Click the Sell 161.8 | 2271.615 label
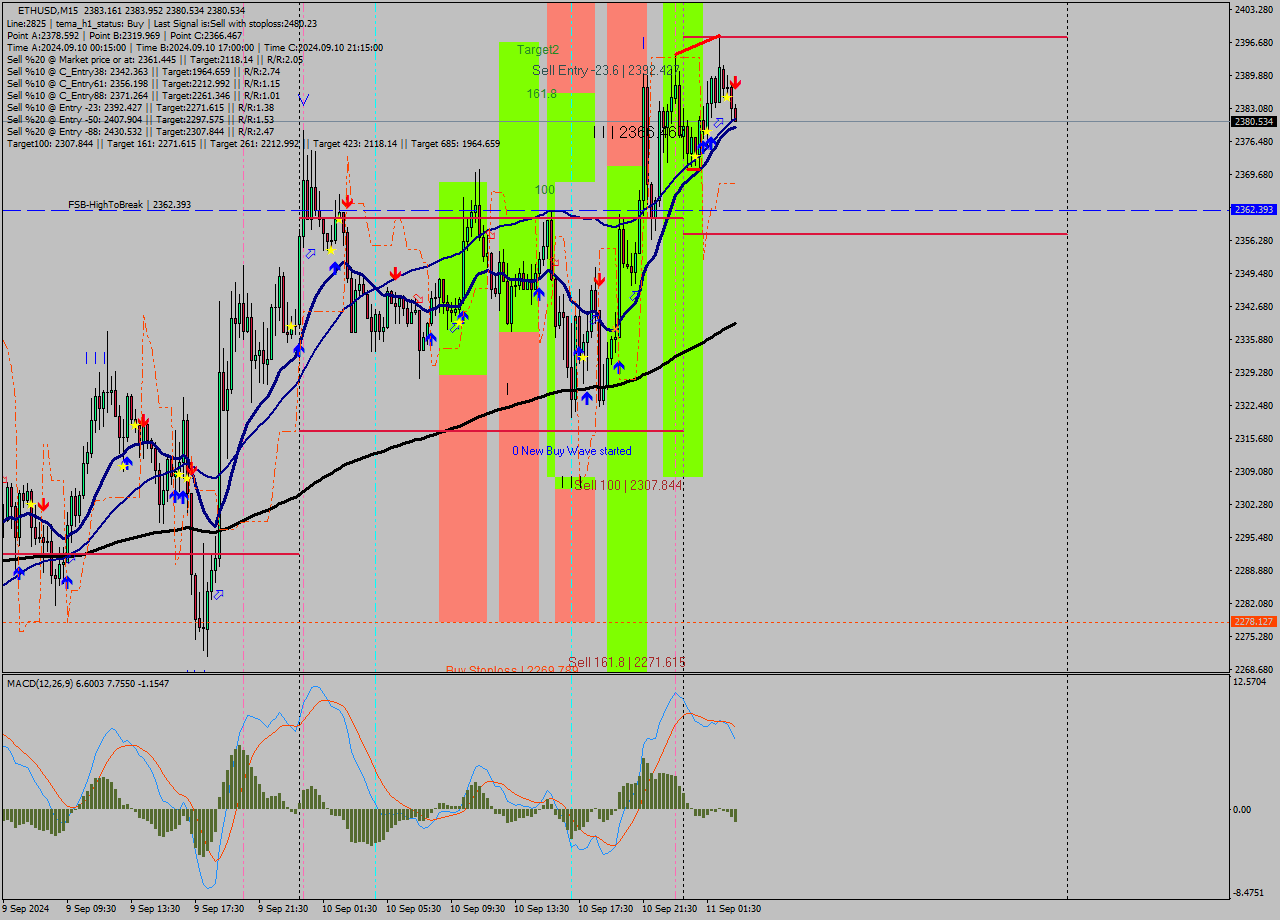Screen dimensions: 1280x920 point(627,662)
